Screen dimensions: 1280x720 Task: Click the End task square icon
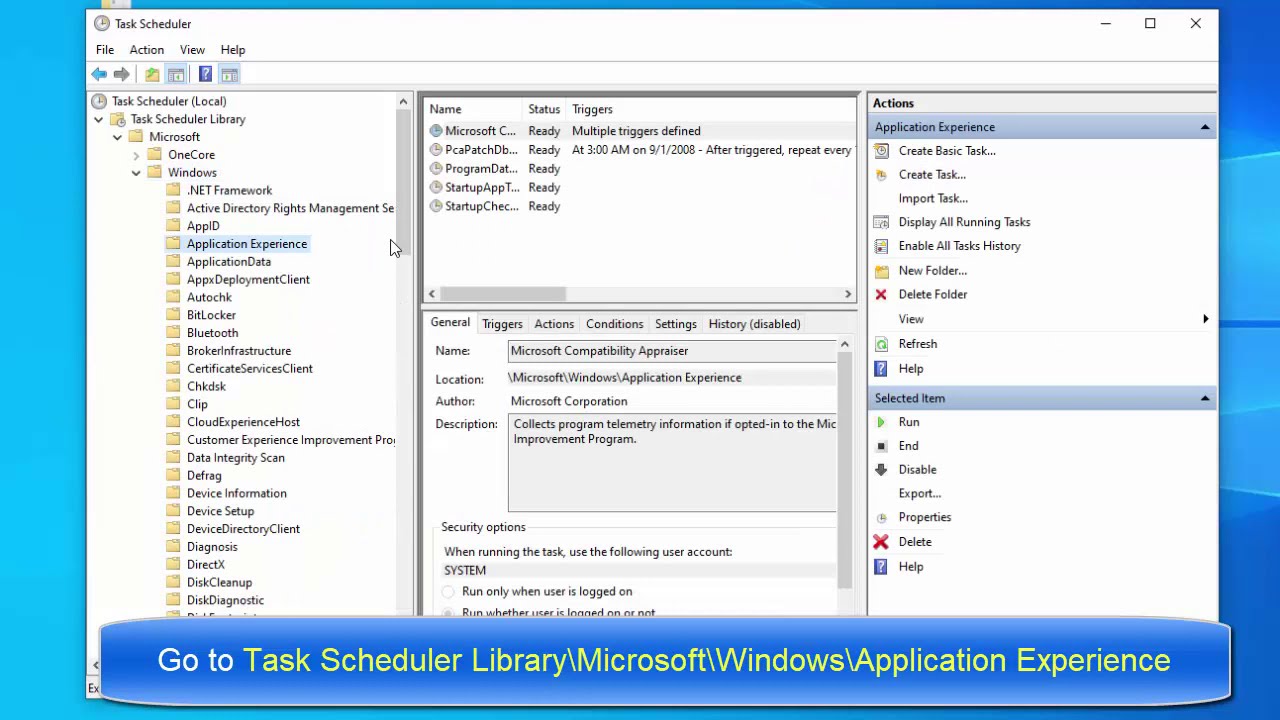coord(881,446)
